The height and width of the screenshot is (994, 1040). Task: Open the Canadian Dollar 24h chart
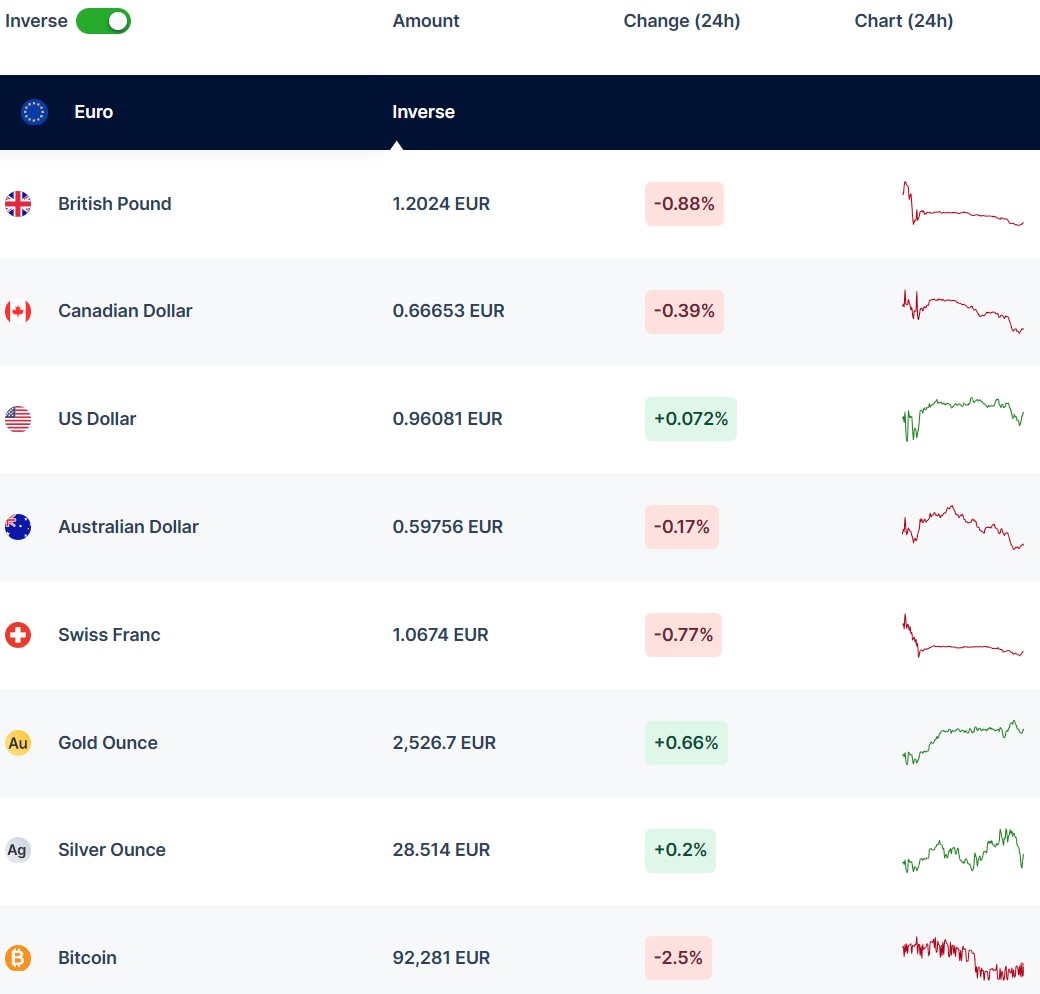click(962, 311)
